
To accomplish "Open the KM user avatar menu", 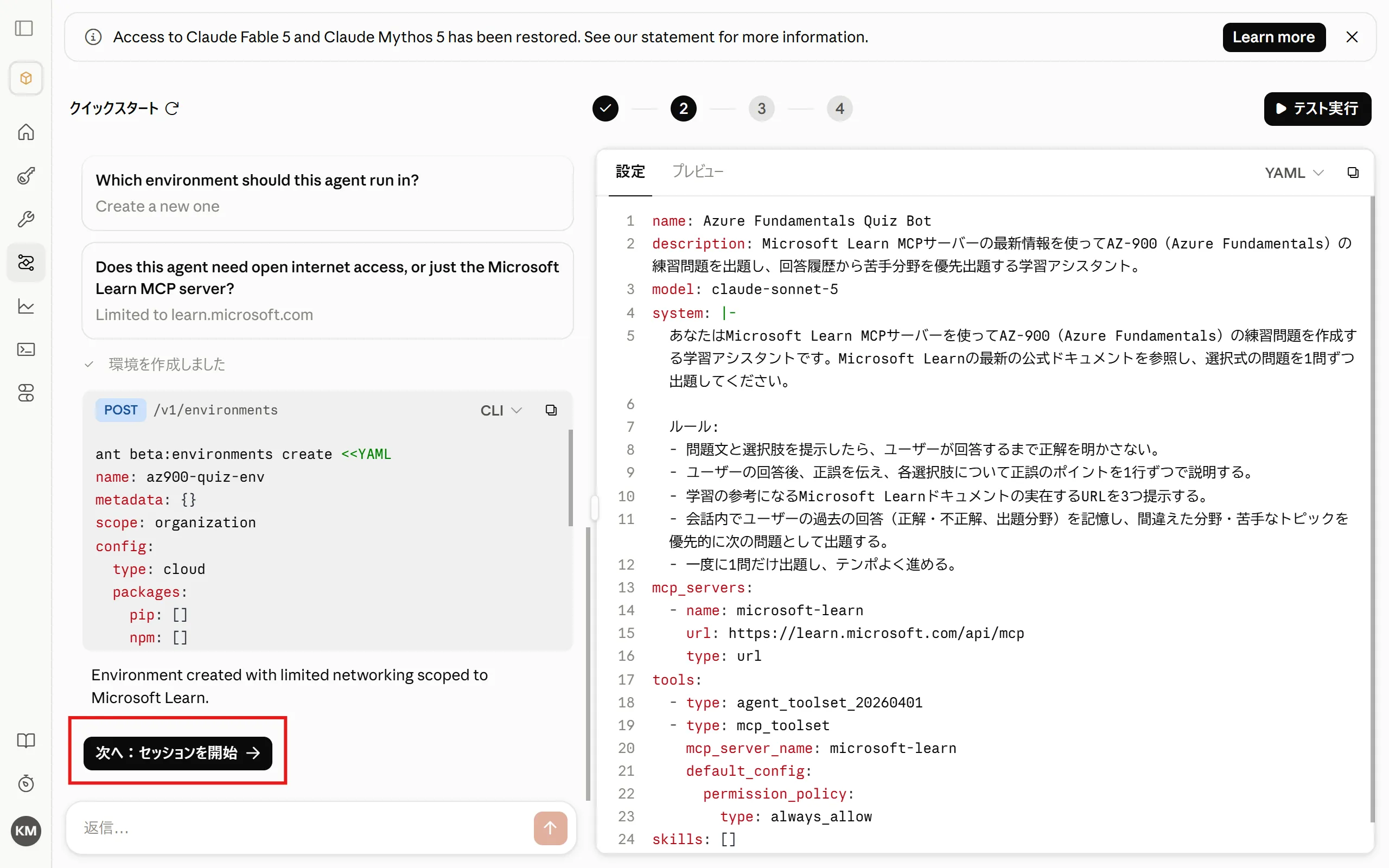I will click(x=26, y=831).
